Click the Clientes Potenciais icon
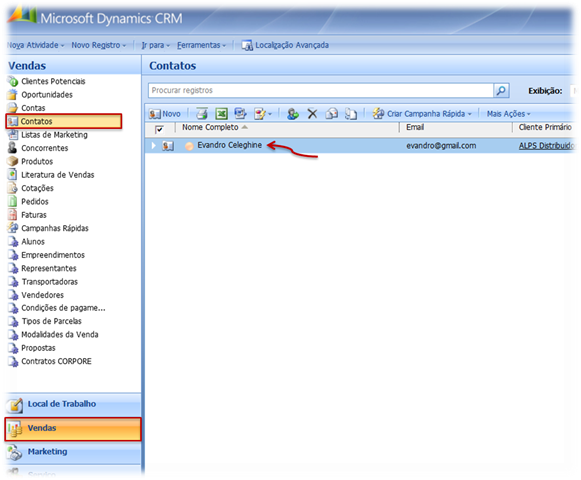 point(13,81)
